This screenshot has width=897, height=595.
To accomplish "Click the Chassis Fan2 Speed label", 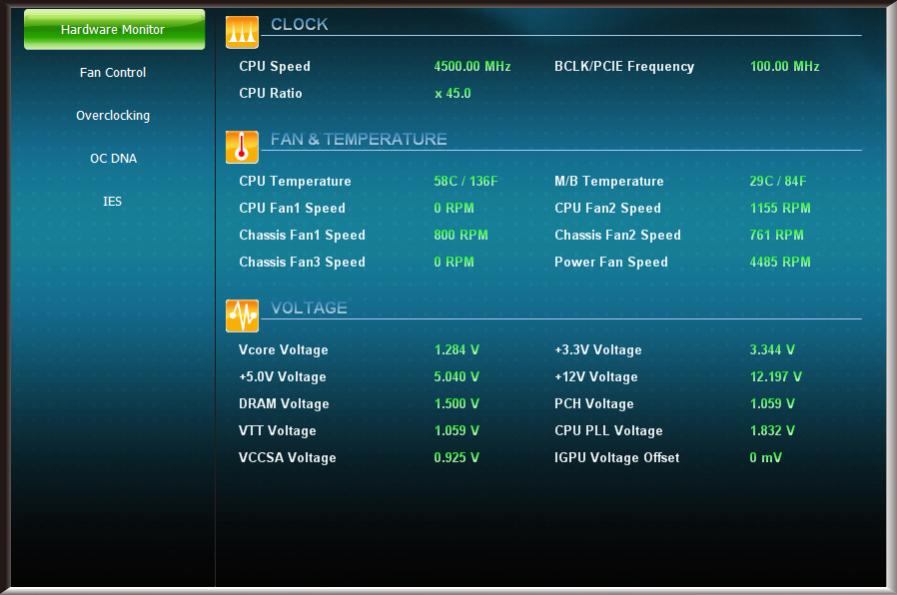I will [617, 235].
